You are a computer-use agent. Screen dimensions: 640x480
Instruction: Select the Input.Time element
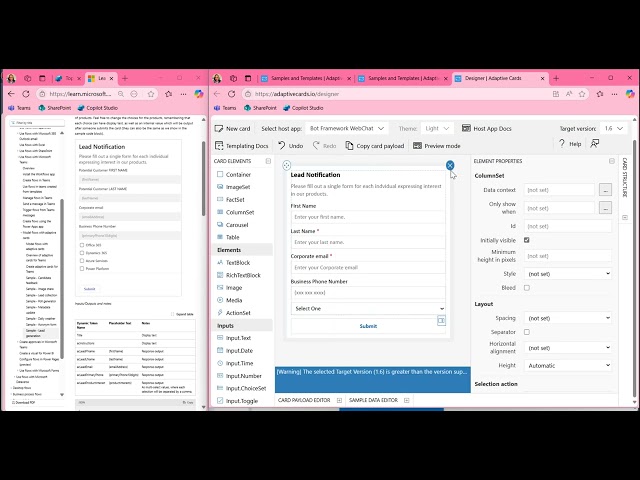235,363
